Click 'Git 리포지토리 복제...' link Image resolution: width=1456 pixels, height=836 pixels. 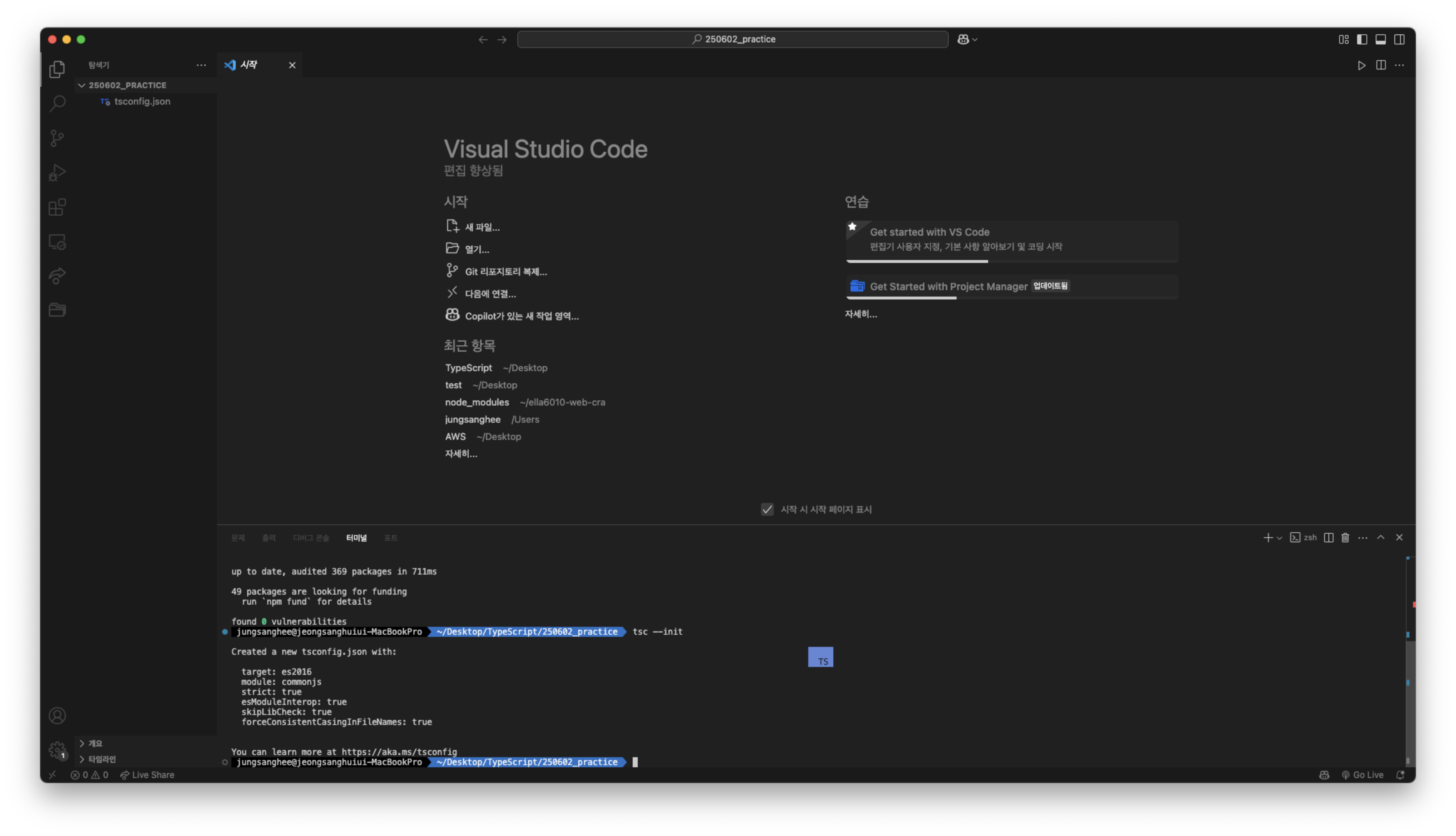[506, 272]
